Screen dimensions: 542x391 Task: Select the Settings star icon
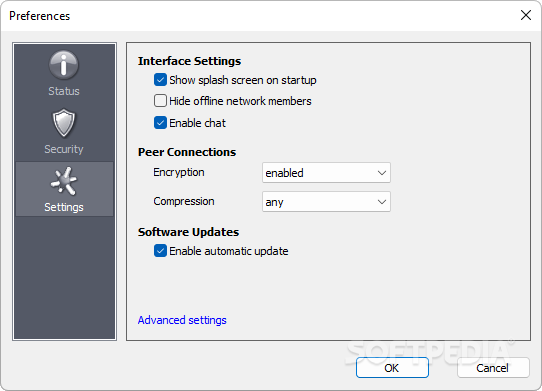(64, 180)
